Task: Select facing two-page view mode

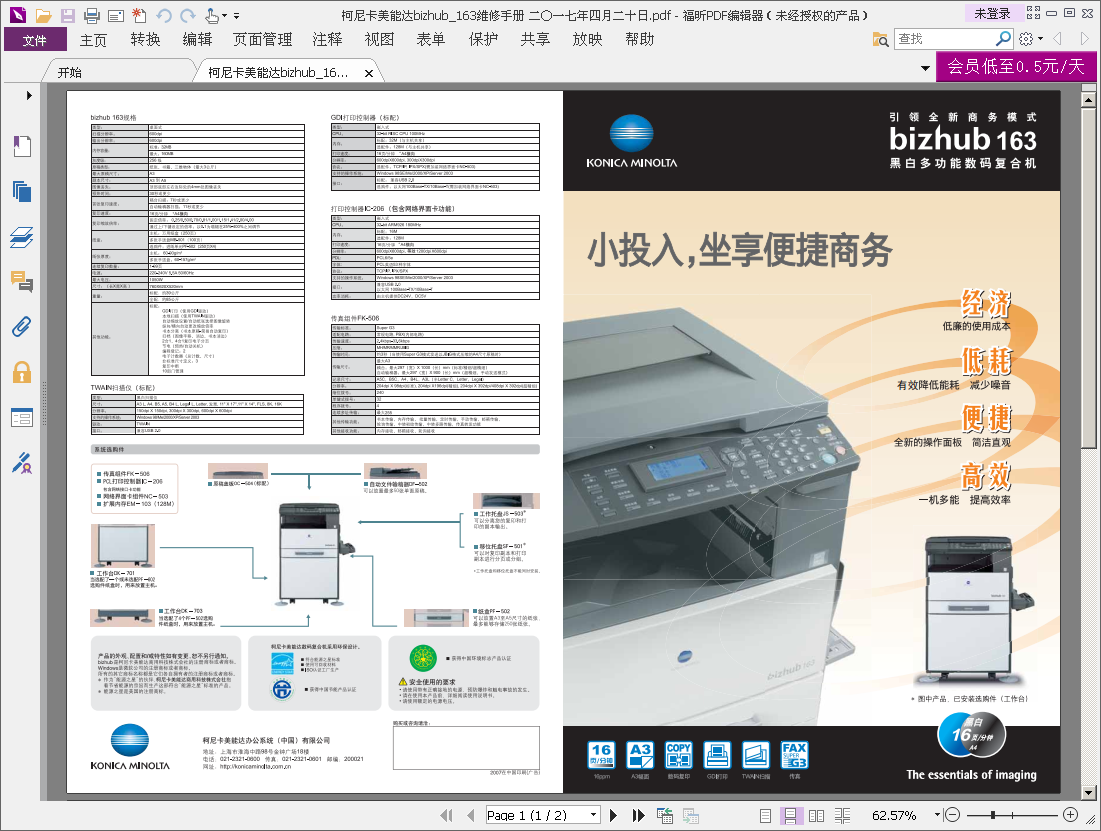Action: (816, 816)
